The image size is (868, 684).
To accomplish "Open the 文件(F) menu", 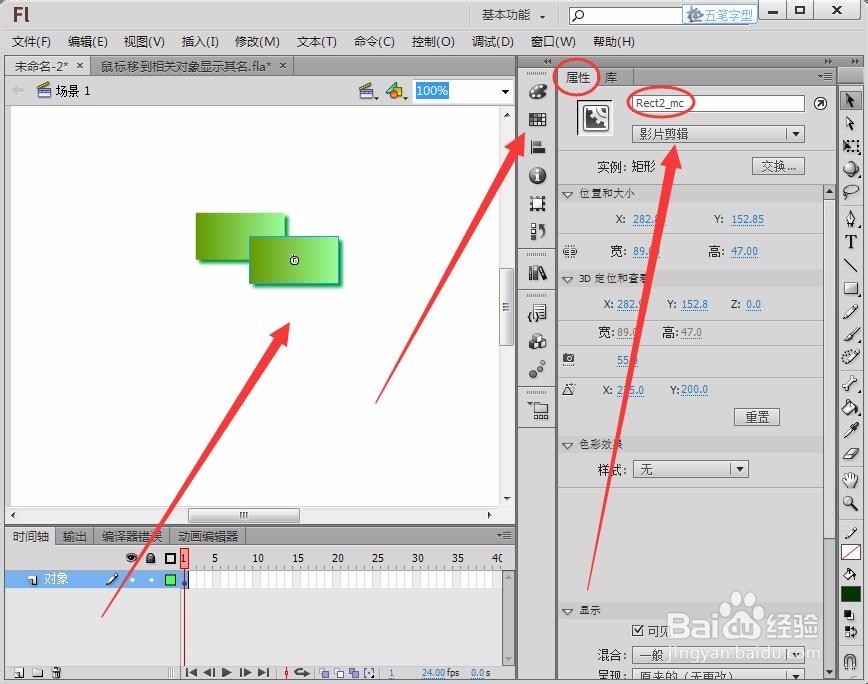I will (32, 42).
